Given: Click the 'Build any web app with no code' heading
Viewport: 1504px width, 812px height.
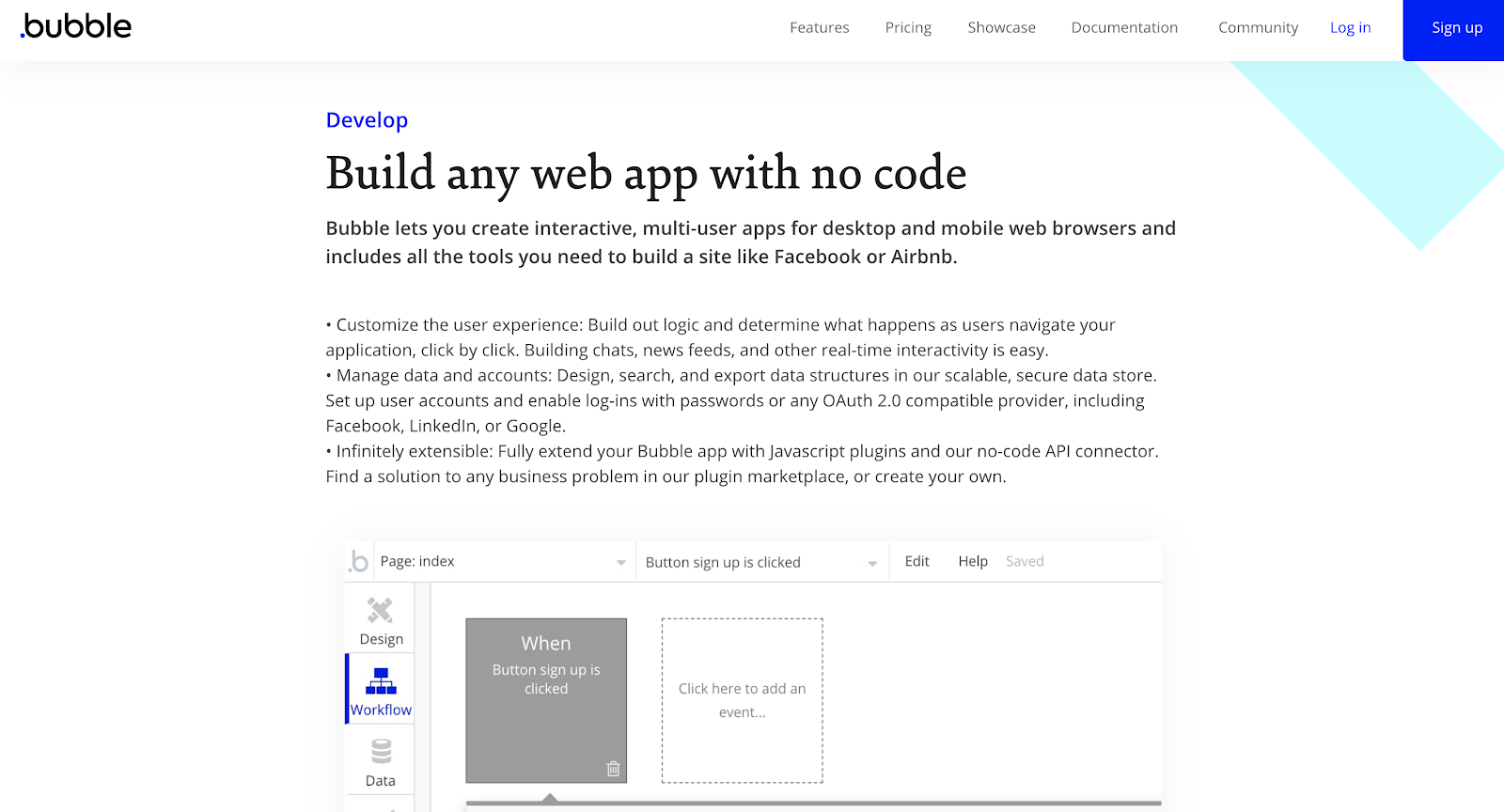Looking at the screenshot, I should [646, 175].
